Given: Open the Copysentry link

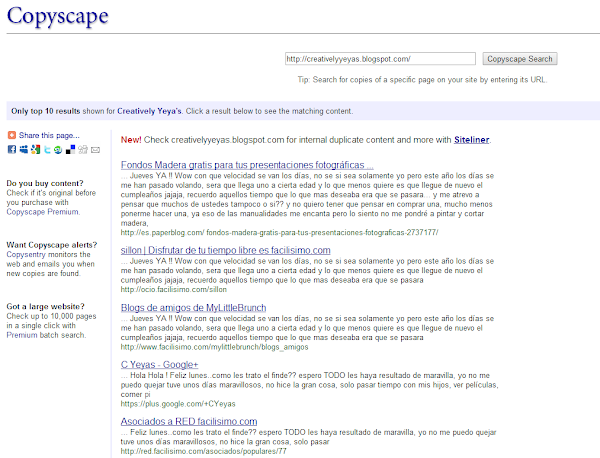Looking at the screenshot, I should click(x=26, y=254).
